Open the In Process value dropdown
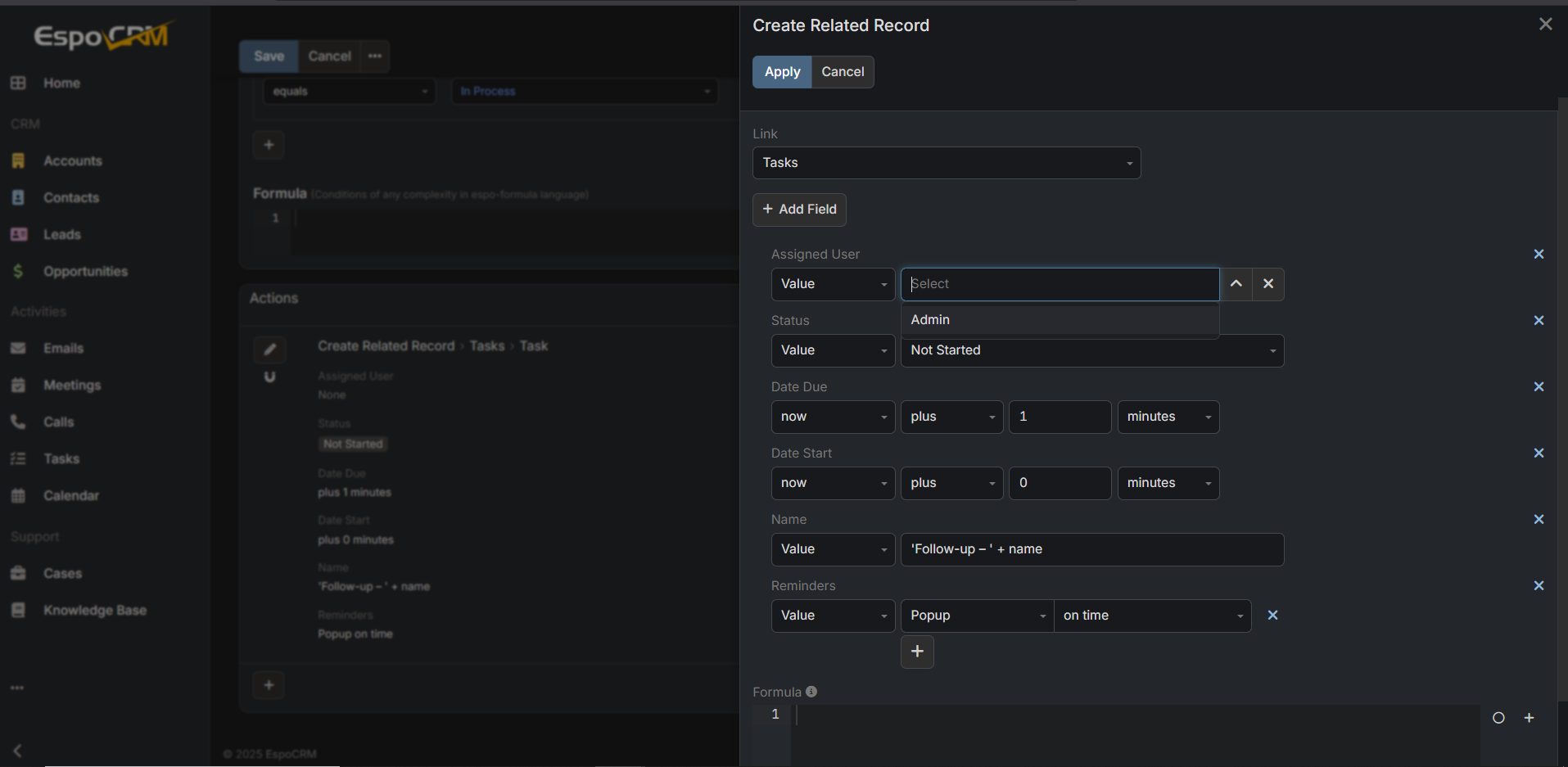This screenshot has height=767, width=1568. coord(585,92)
